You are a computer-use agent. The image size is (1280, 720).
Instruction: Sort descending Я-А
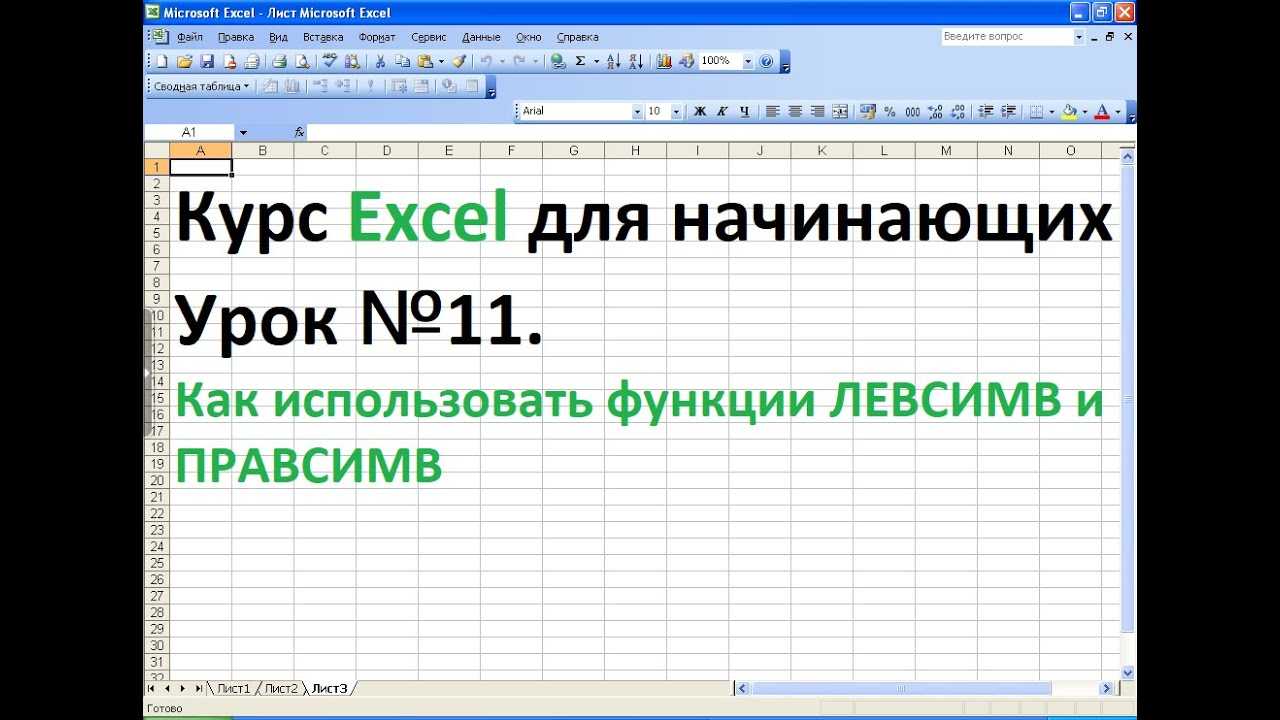[636, 61]
